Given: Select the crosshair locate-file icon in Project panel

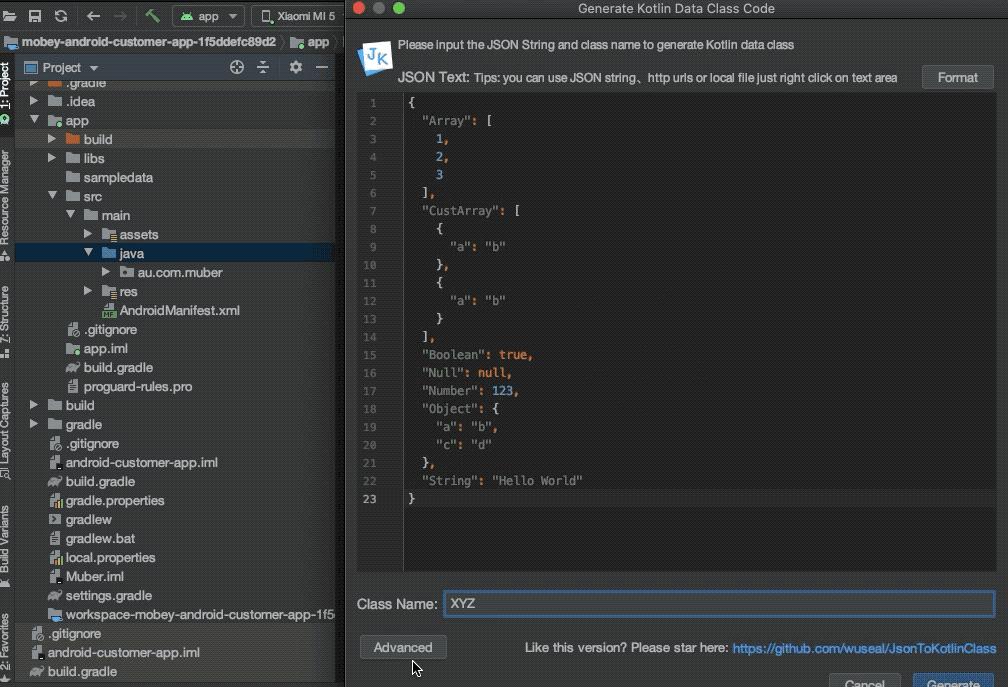Looking at the screenshot, I should [x=237, y=67].
